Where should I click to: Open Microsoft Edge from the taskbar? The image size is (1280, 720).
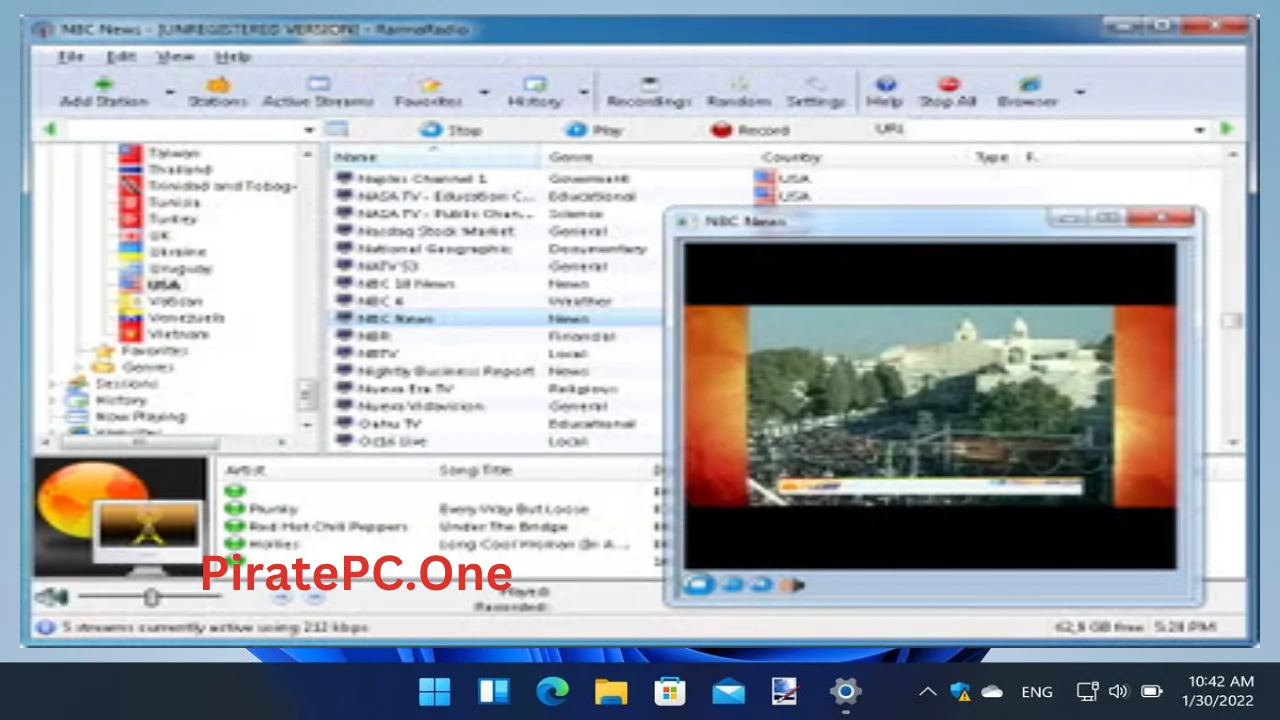pos(552,691)
